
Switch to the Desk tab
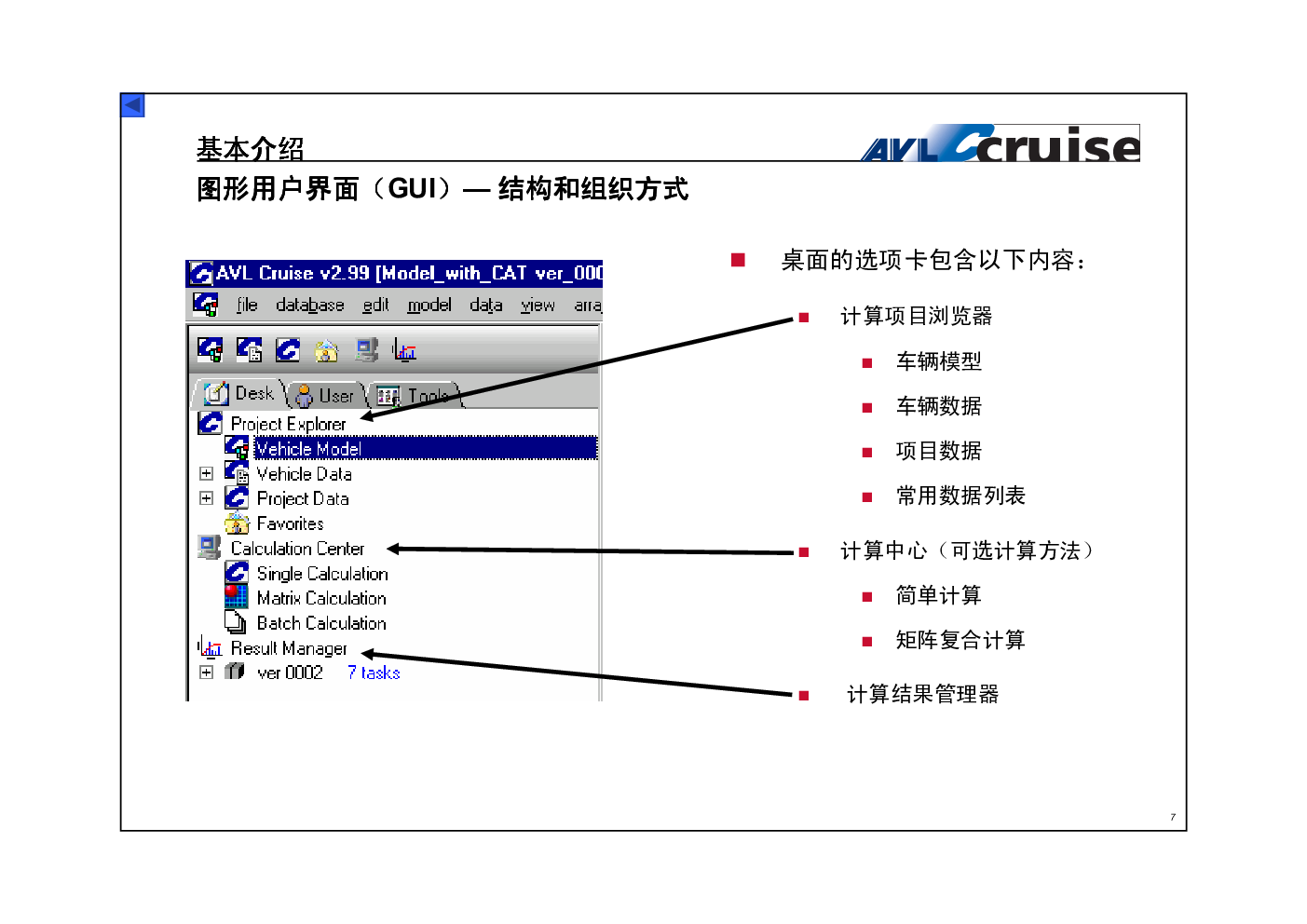[x=240, y=393]
